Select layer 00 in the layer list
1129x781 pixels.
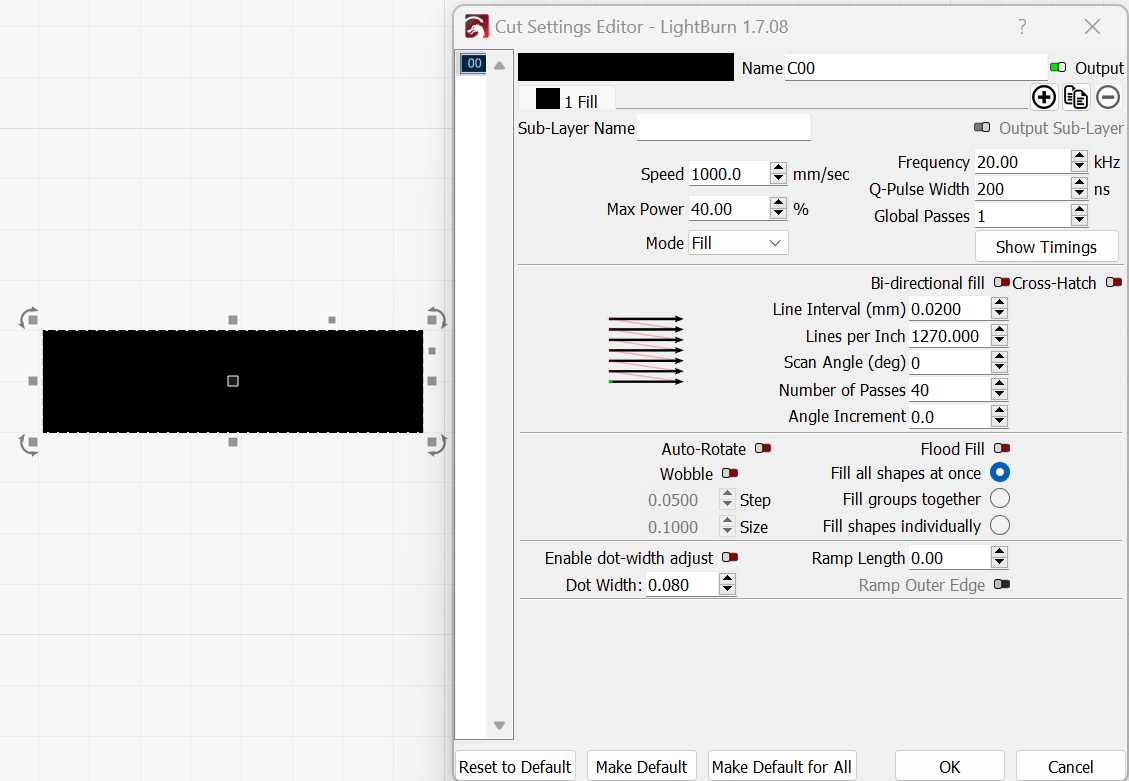pos(473,63)
